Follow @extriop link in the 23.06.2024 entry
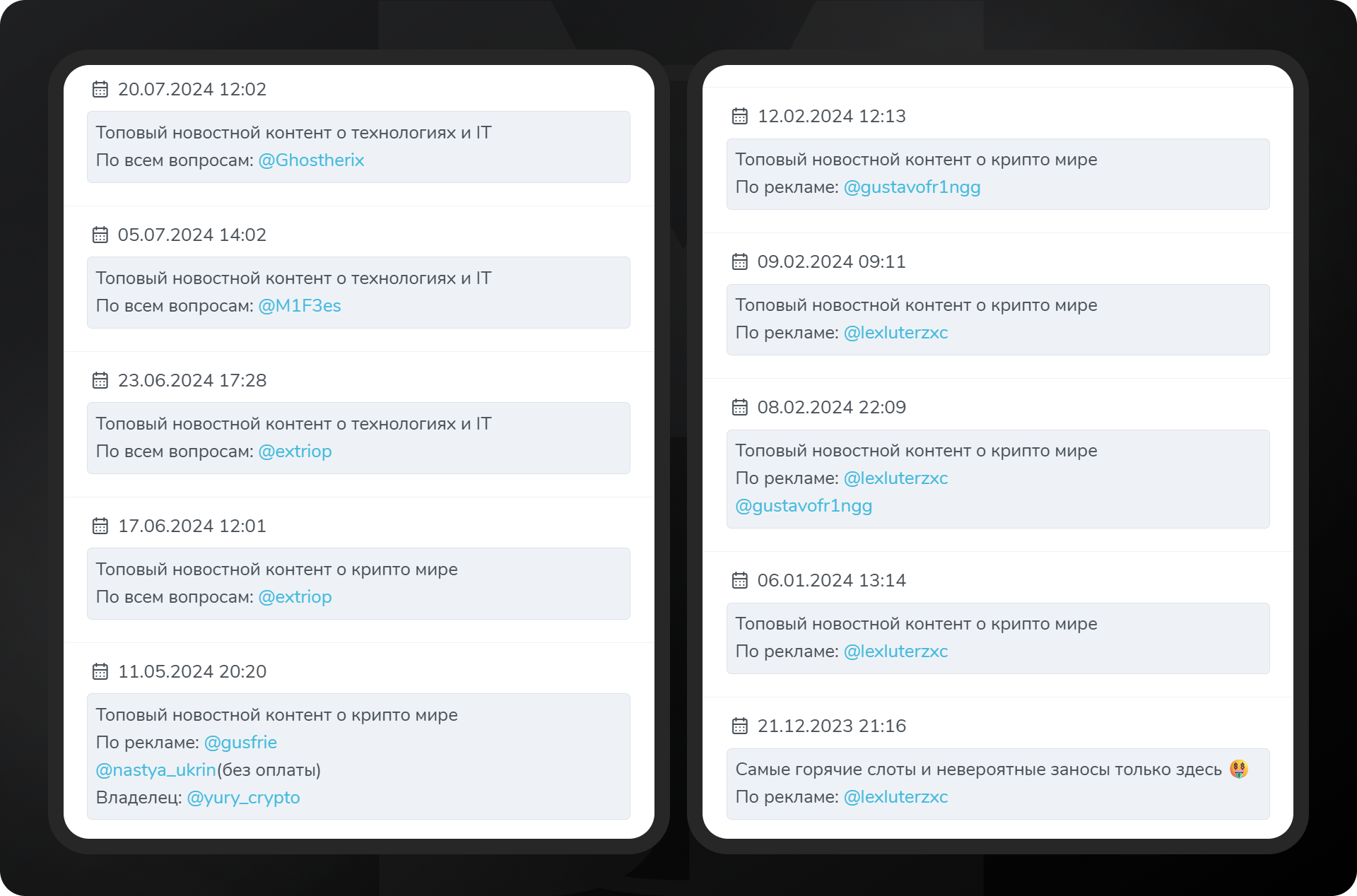 point(295,452)
